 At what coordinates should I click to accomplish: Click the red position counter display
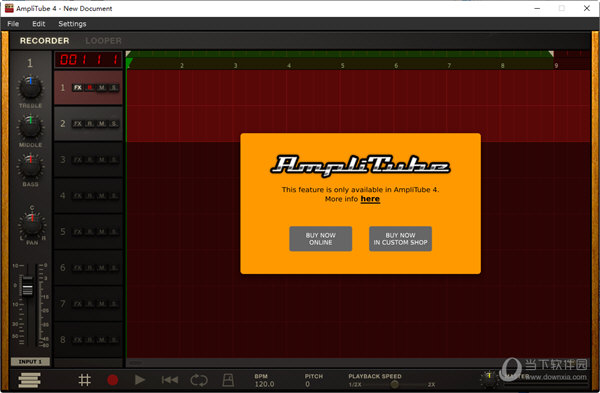pyautogui.click(x=88, y=60)
